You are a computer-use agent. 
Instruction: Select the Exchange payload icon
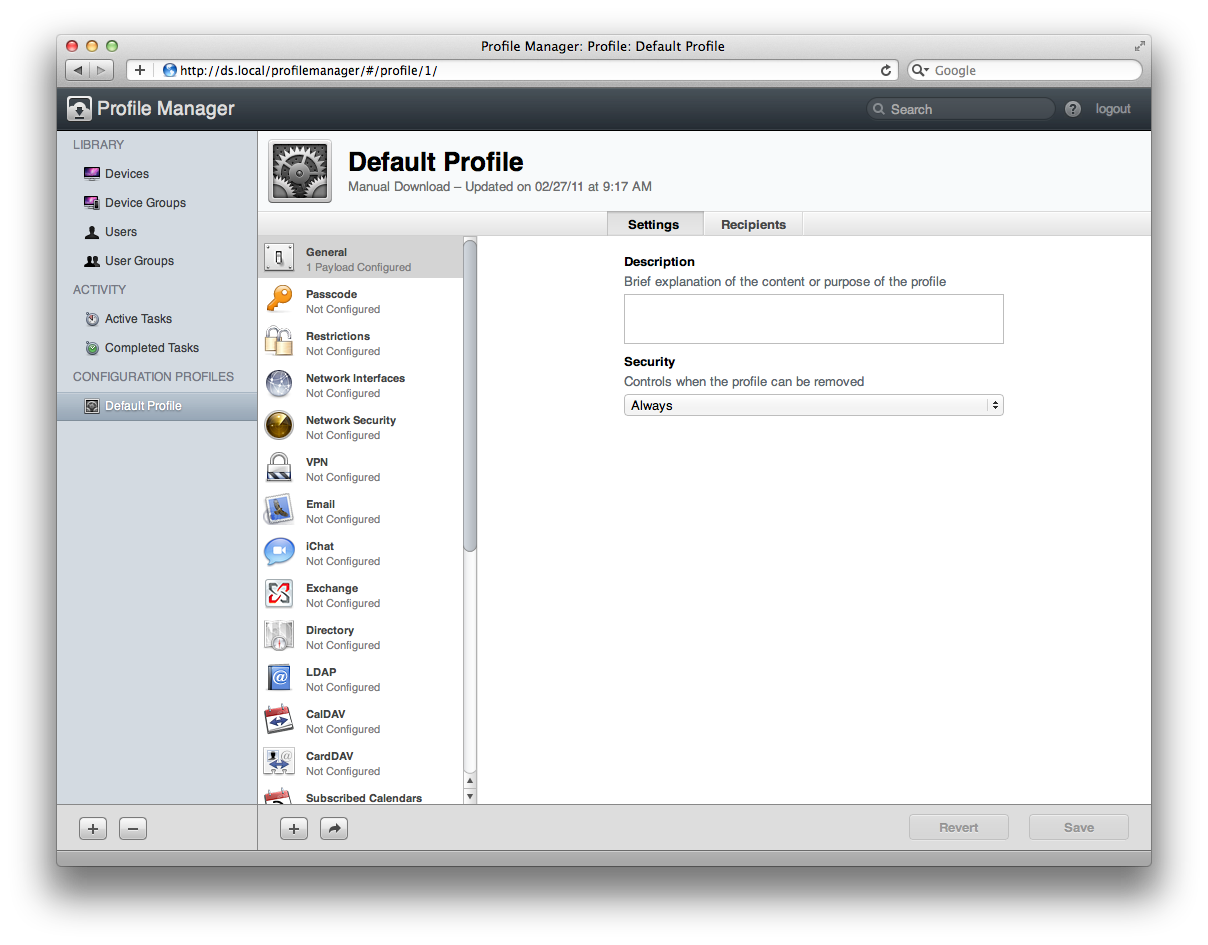(x=279, y=593)
